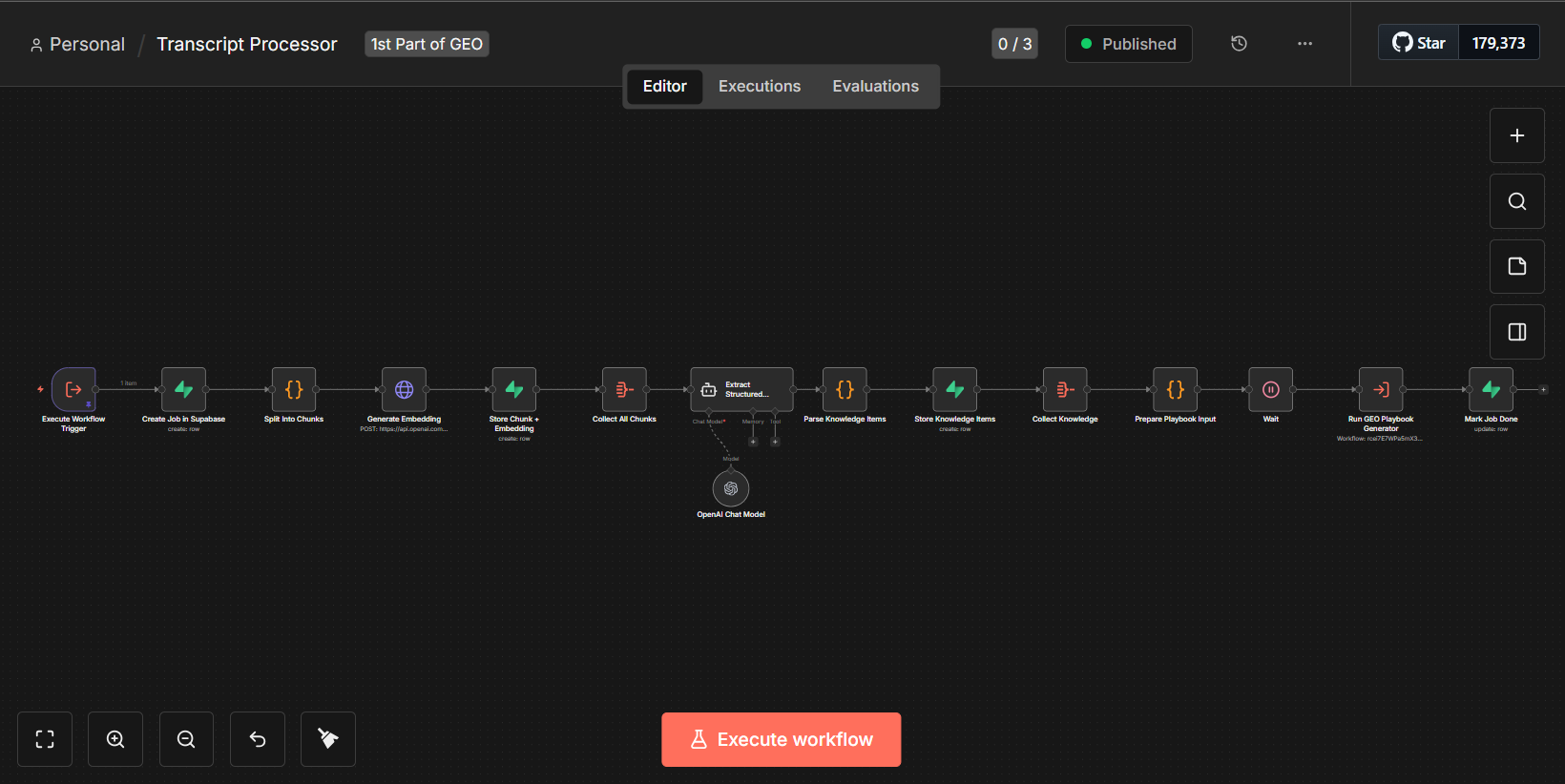Click the Mark Job Done node

tap(1491, 389)
